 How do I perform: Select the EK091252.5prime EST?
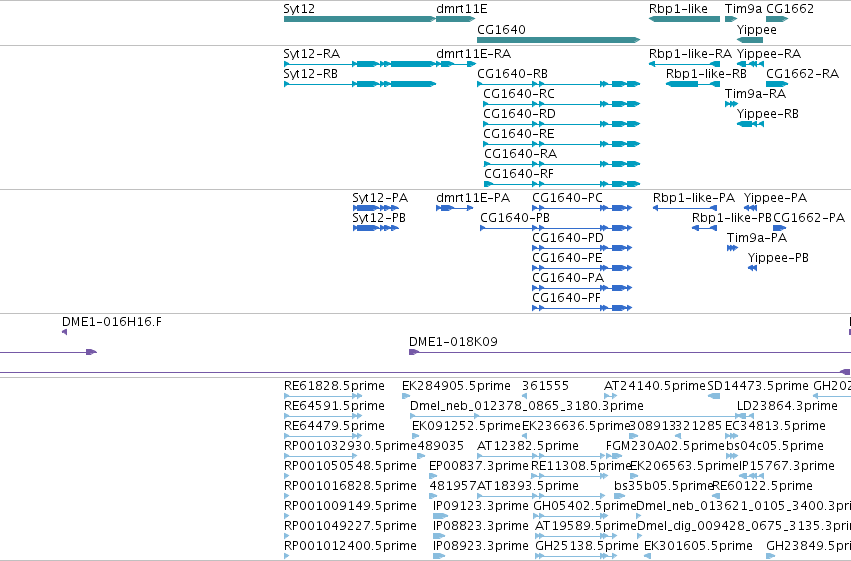coord(415,436)
